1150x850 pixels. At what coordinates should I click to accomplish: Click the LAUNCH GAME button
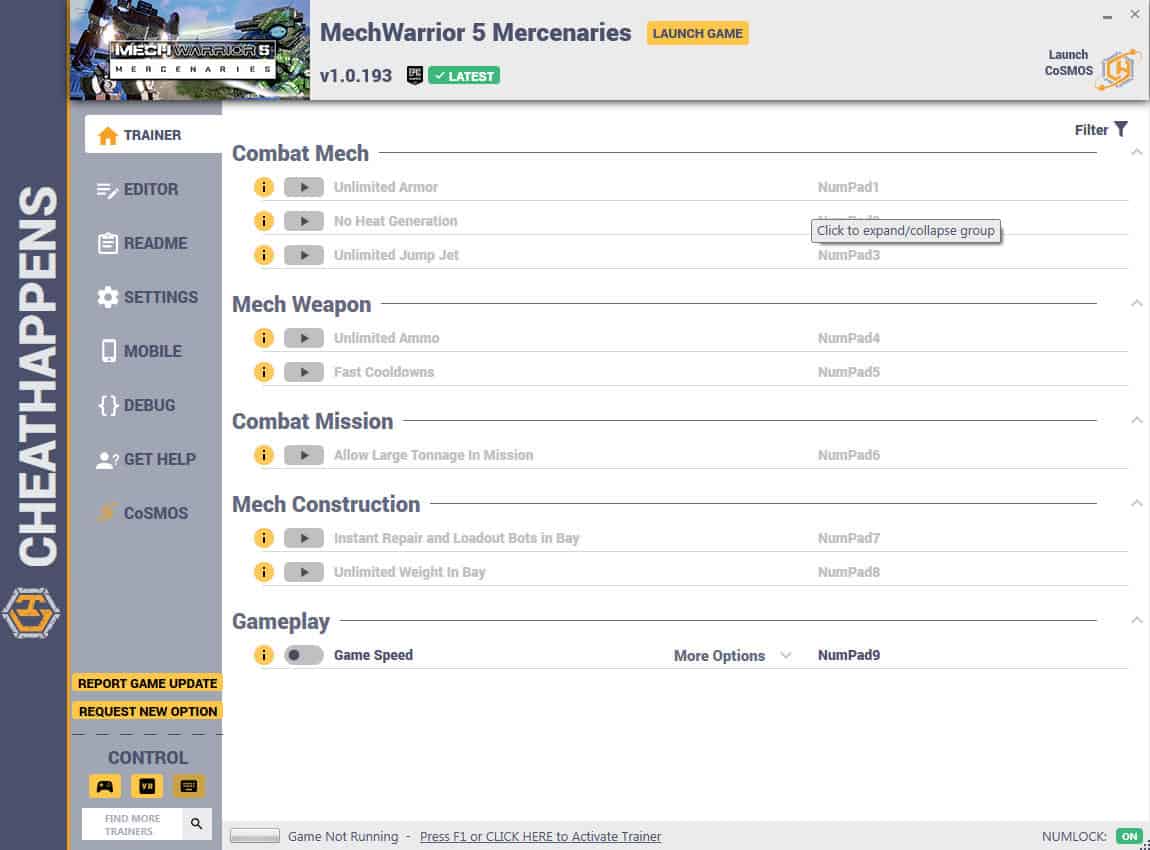tap(697, 33)
